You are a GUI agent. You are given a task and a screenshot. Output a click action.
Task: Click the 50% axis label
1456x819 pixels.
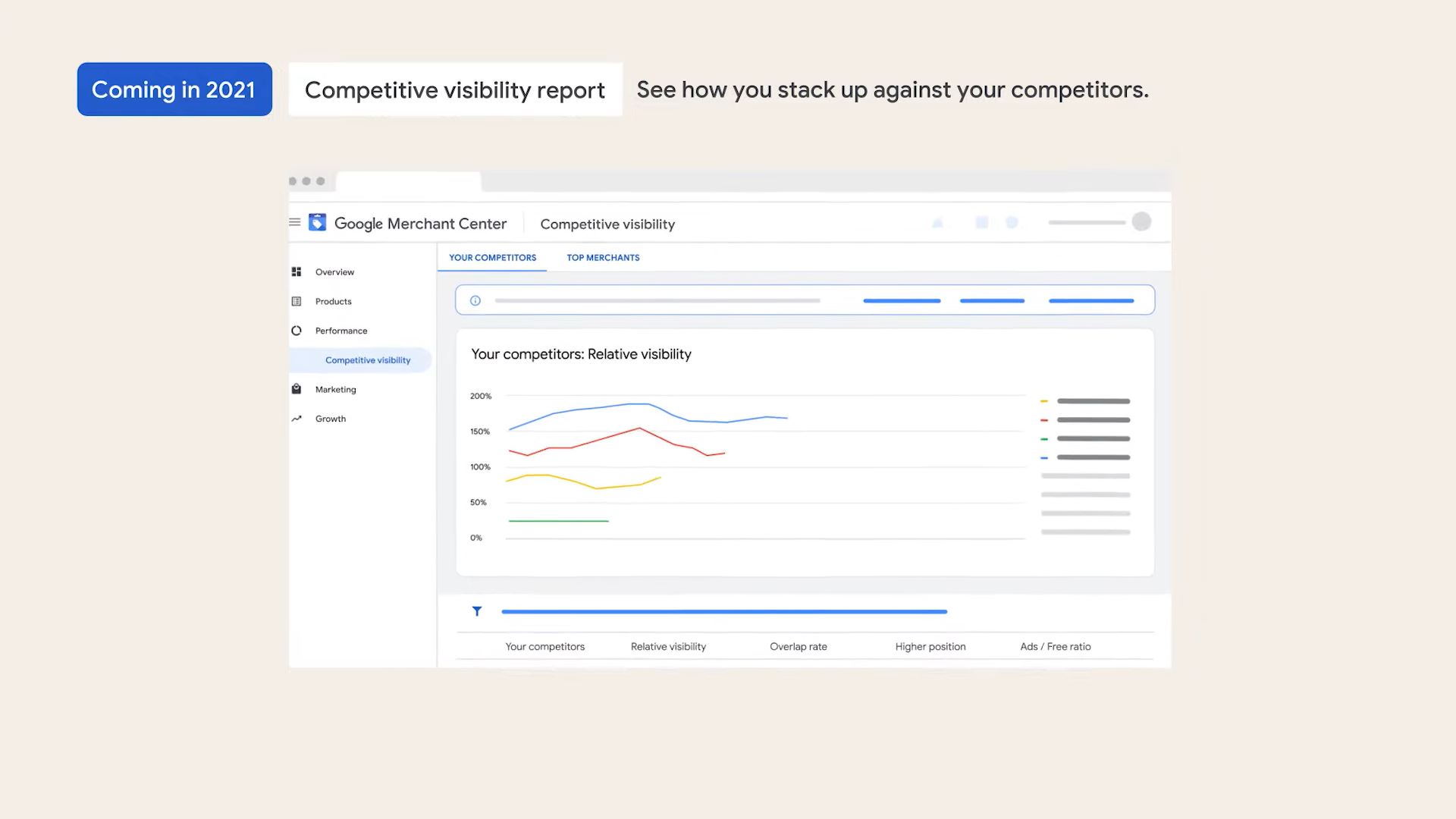478,502
